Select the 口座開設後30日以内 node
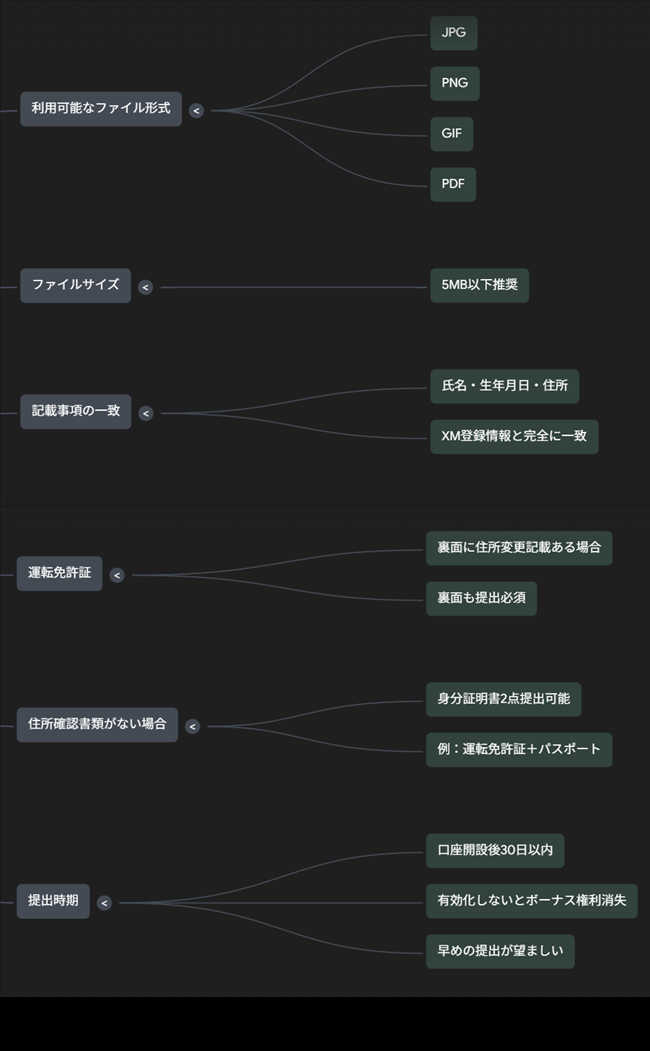This screenshot has height=1051, width=650. pyautogui.click(x=495, y=851)
